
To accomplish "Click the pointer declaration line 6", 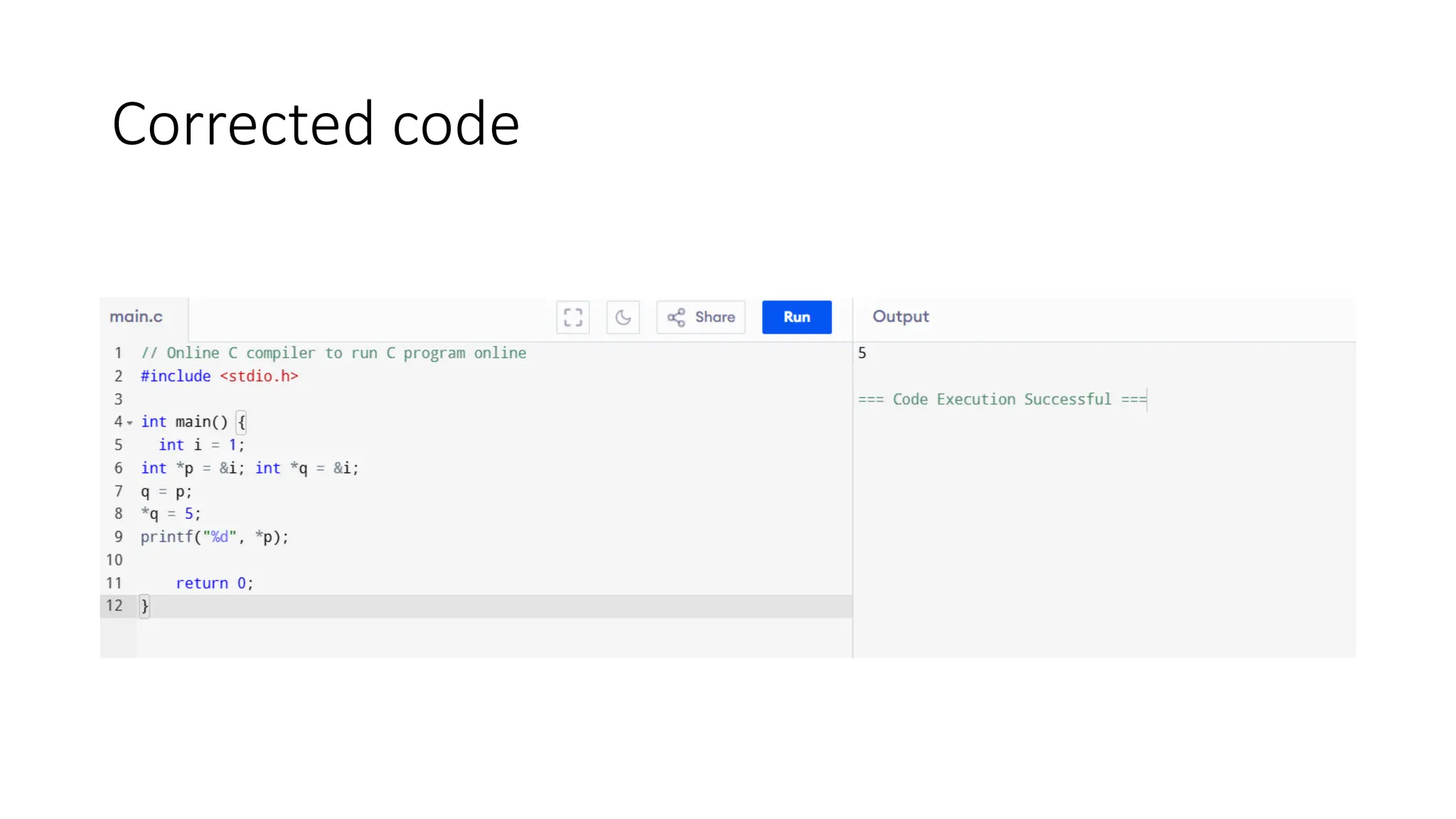I will (249, 469).
